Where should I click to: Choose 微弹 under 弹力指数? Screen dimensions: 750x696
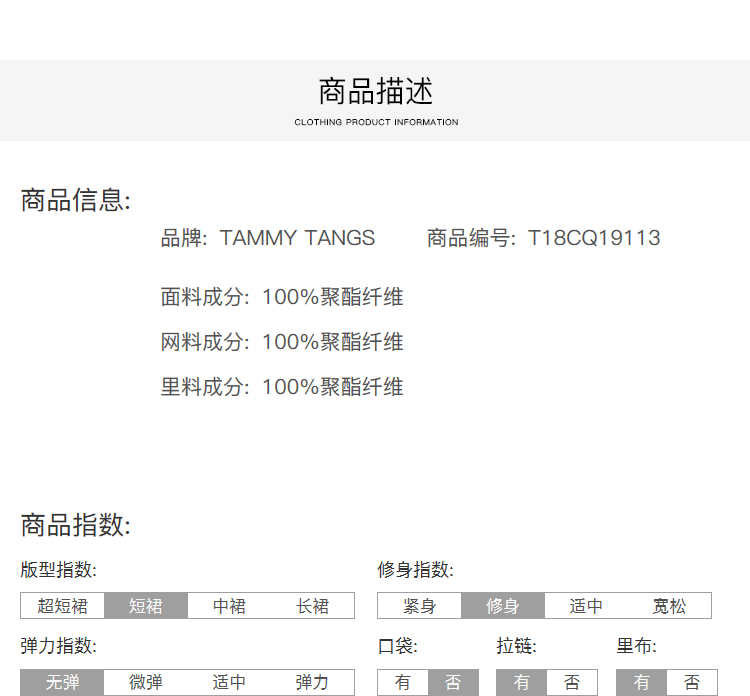click(x=146, y=683)
